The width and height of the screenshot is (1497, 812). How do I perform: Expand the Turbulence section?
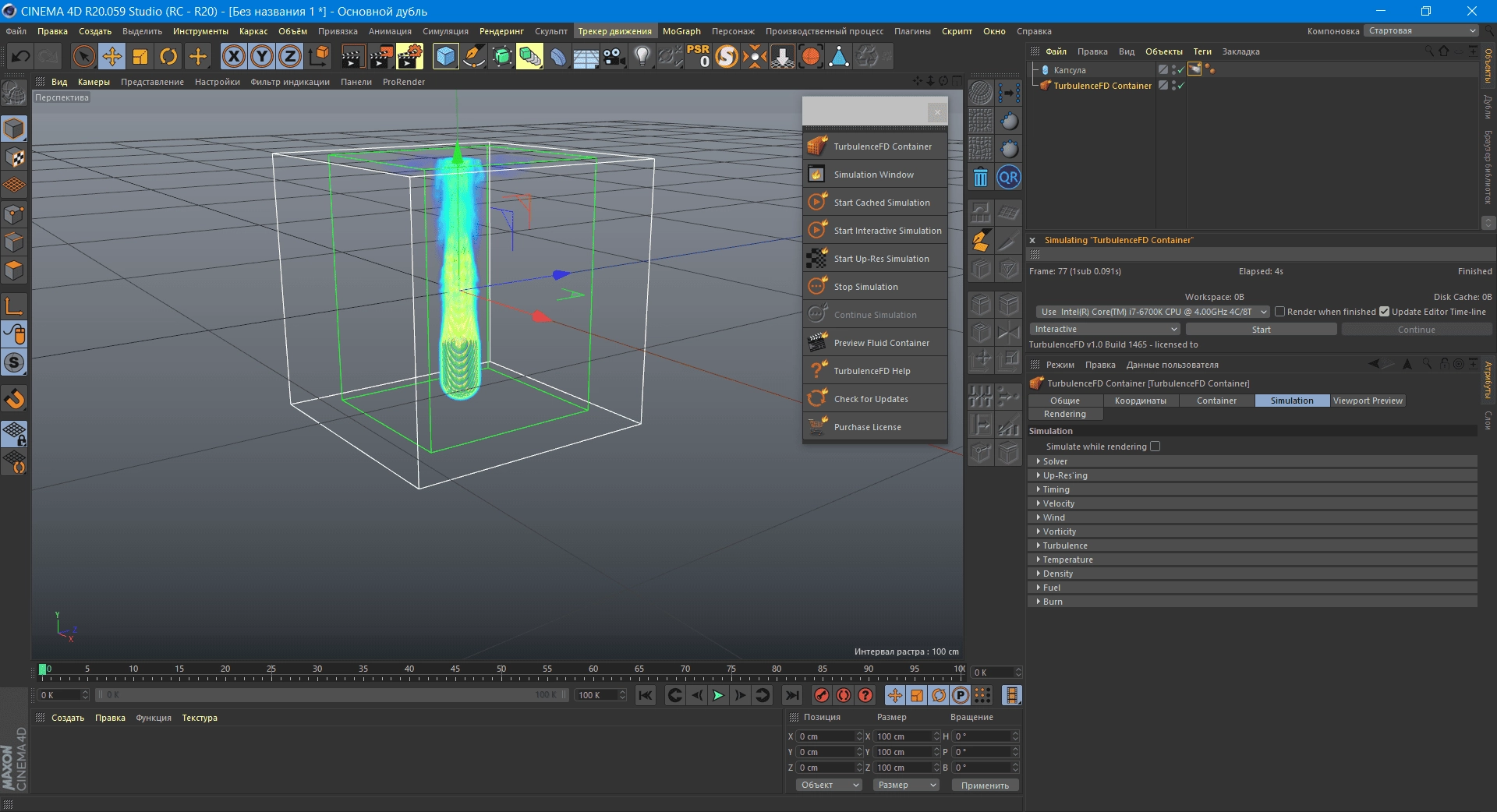1252,545
